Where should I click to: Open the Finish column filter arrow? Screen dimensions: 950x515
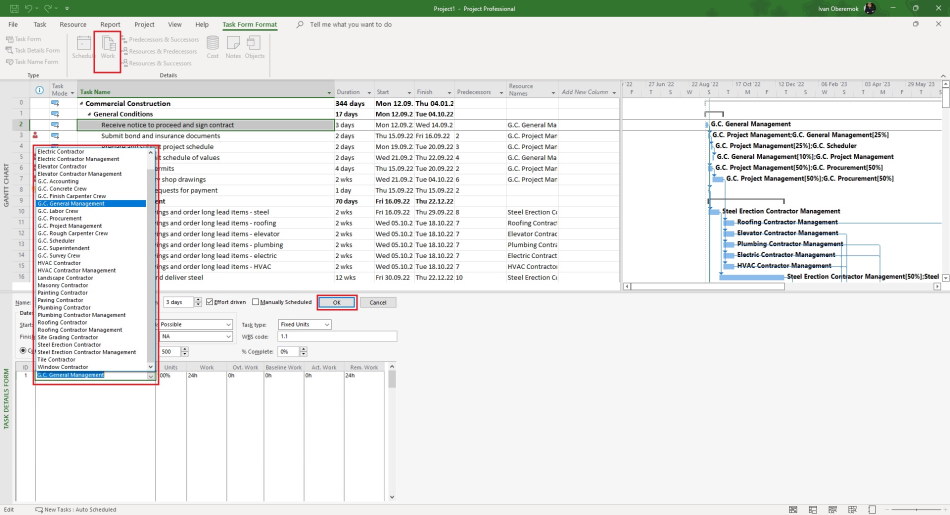coord(449,93)
